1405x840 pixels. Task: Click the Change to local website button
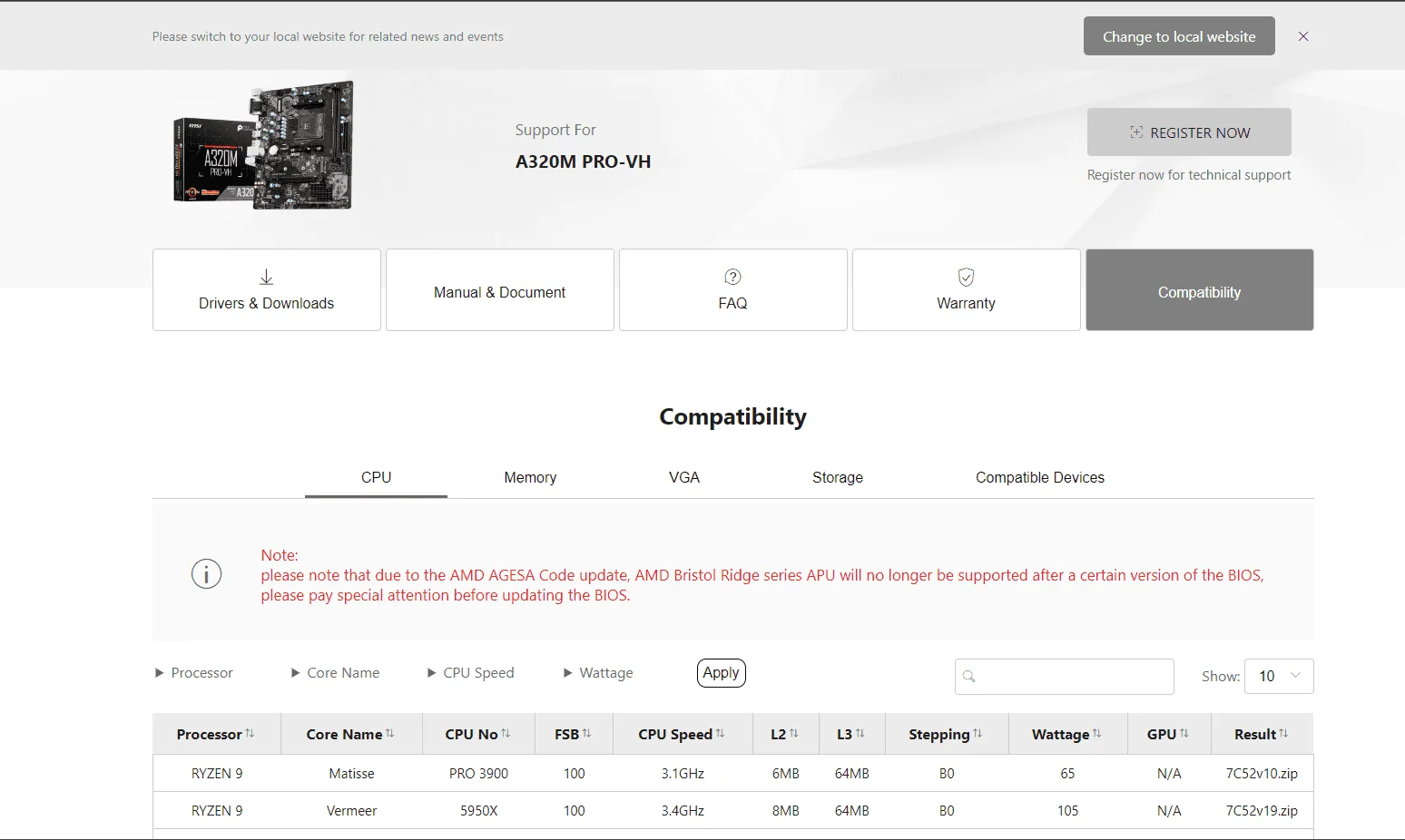[x=1179, y=36]
